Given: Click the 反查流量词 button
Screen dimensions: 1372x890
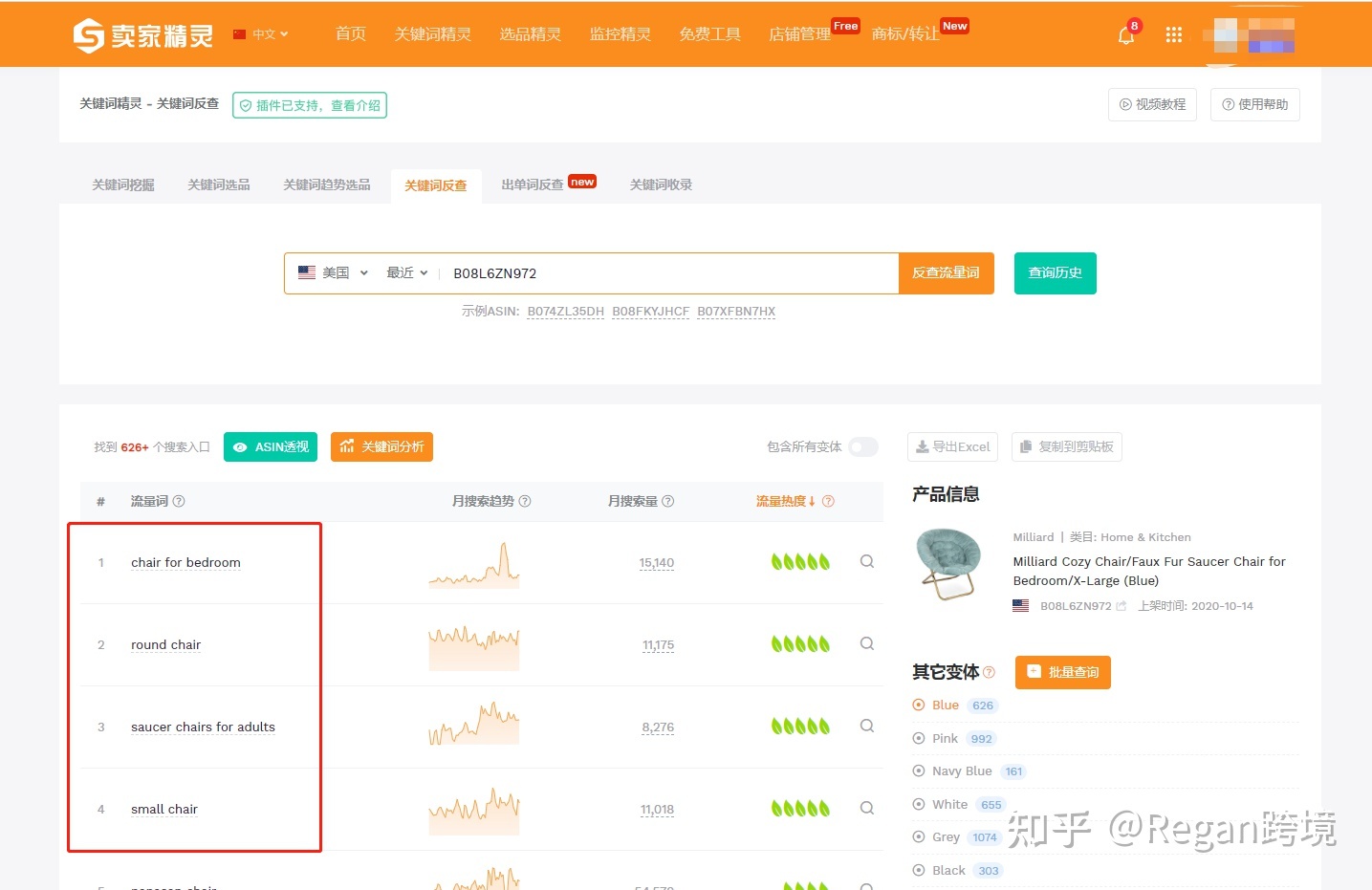Looking at the screenshot, I should pyautogui.click(x=946, y=273).
